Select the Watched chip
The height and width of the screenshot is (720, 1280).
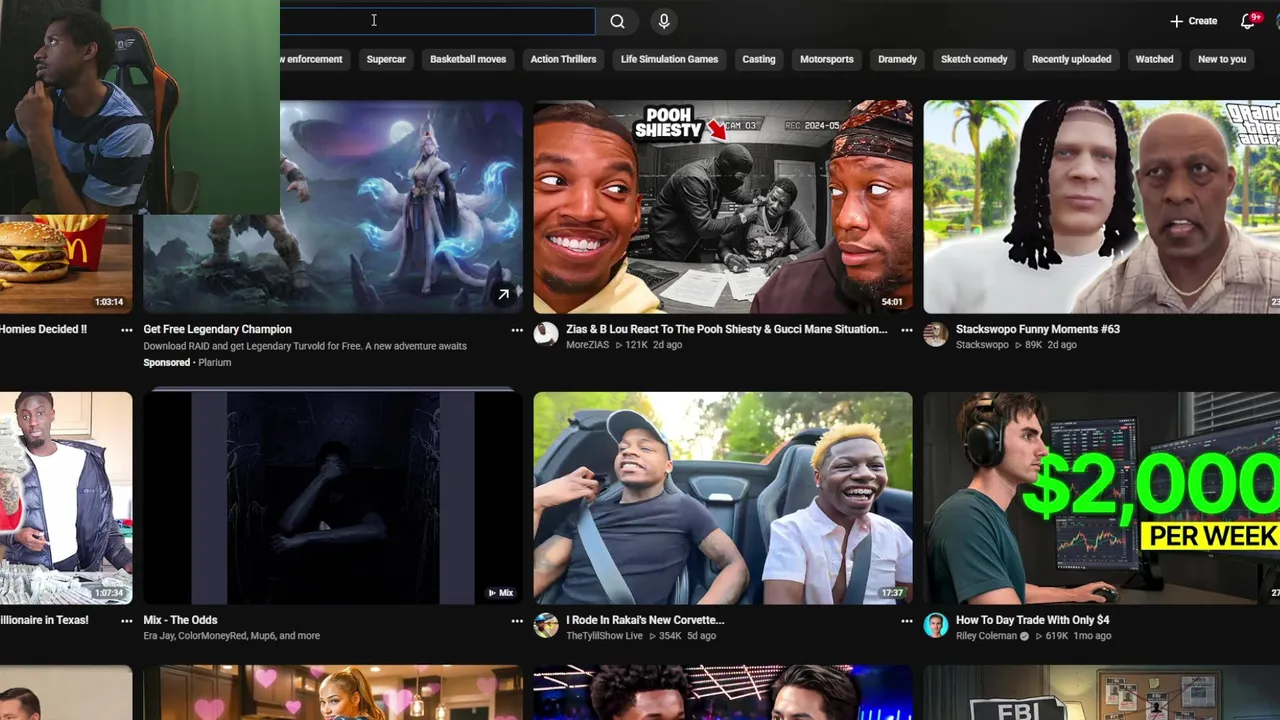click(x=1154, y=59)
